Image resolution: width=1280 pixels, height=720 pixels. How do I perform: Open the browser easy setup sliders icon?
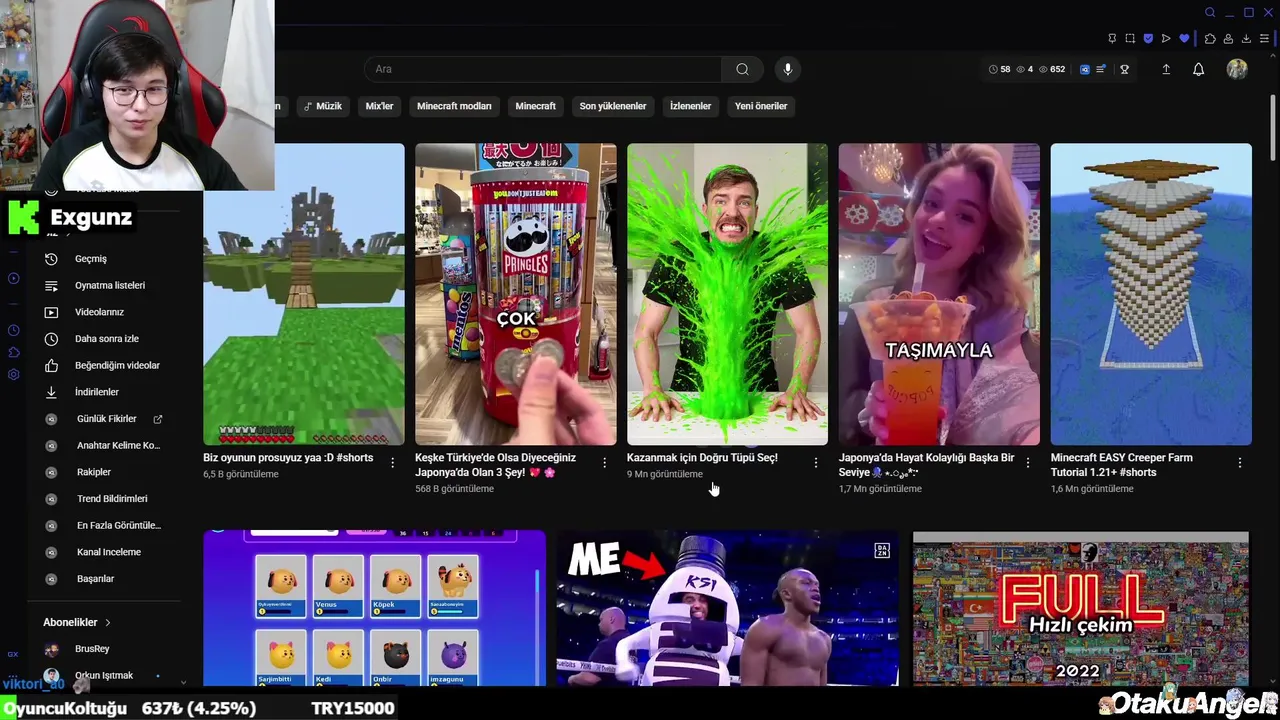point(1264,39)
